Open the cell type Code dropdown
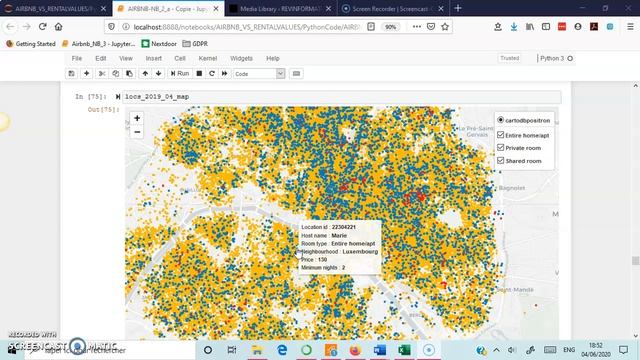640x360 pixels. pos(259,74)
